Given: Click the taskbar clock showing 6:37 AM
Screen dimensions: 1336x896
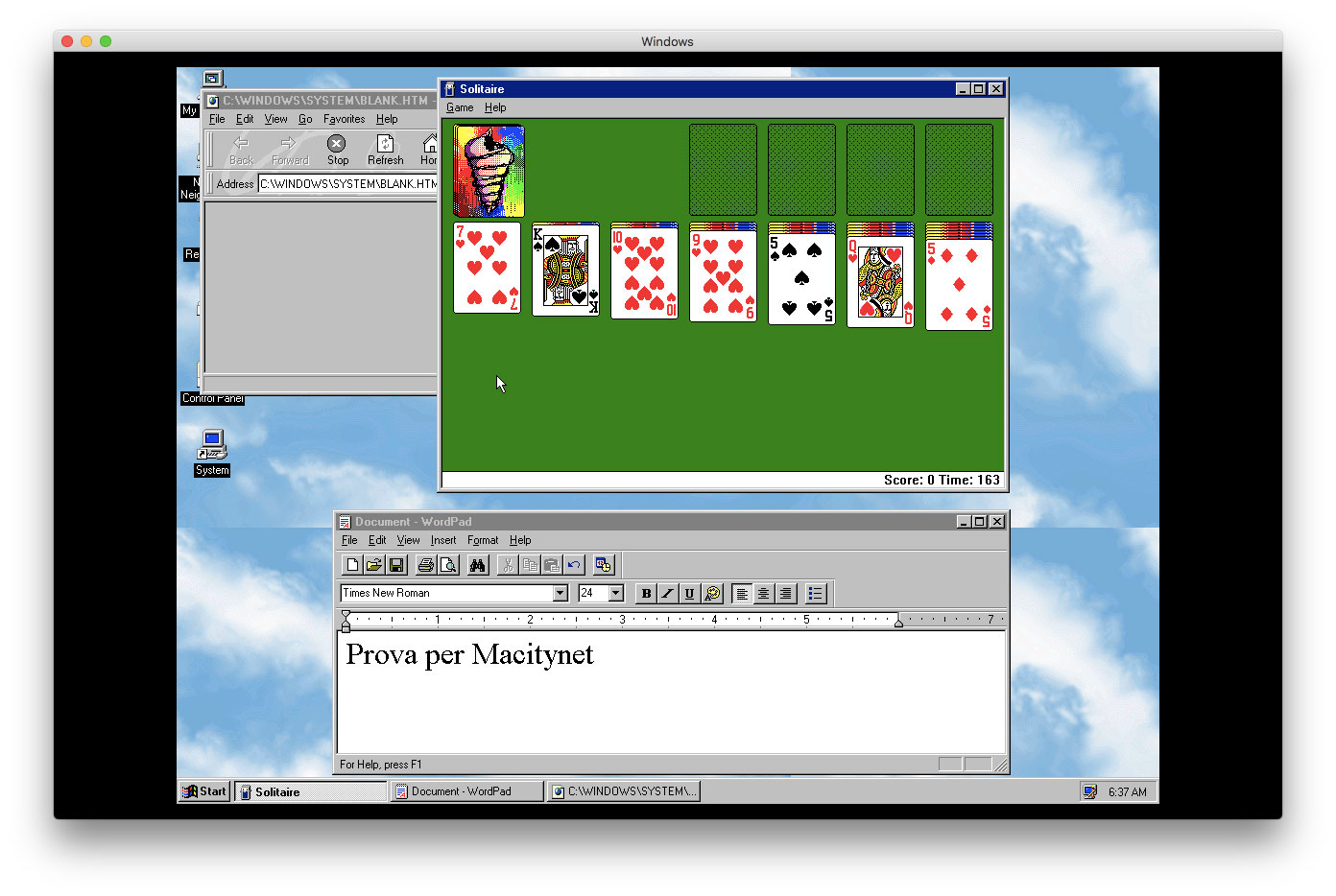Looking at the screenshot, I should point(1127,792).
